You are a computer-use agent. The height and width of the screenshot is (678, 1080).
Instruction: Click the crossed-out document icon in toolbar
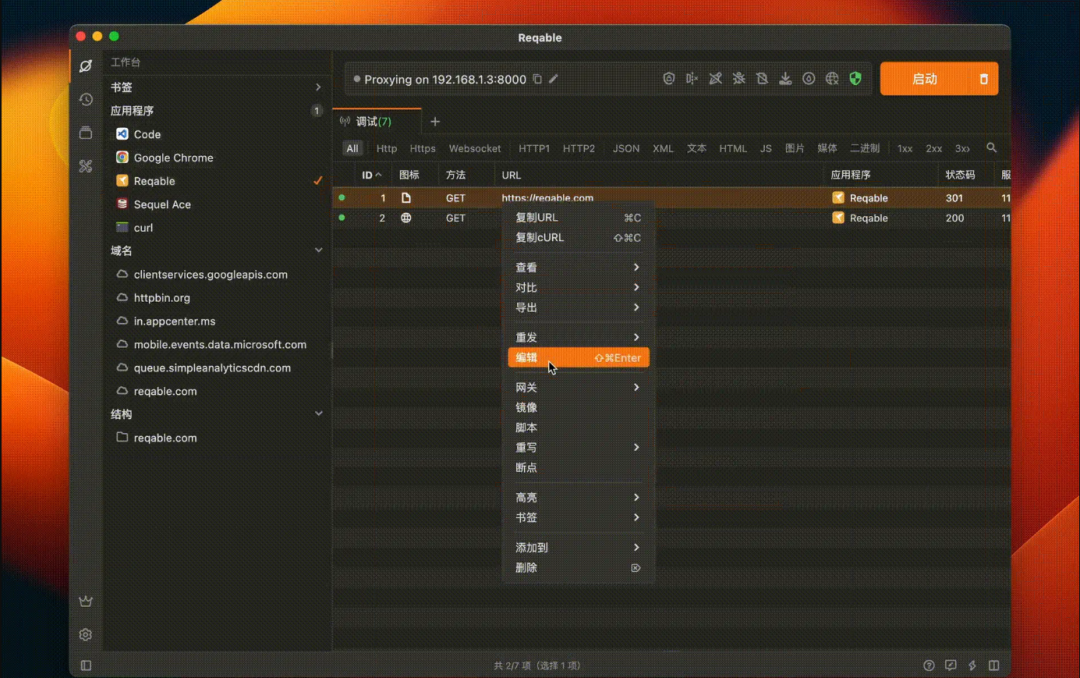tap(762, 79)
